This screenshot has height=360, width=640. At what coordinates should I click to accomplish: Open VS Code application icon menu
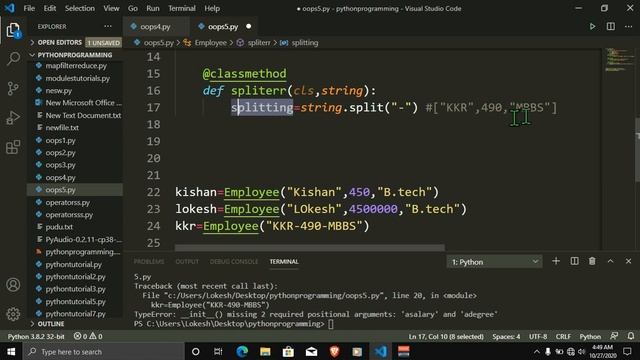coord(9,8)
